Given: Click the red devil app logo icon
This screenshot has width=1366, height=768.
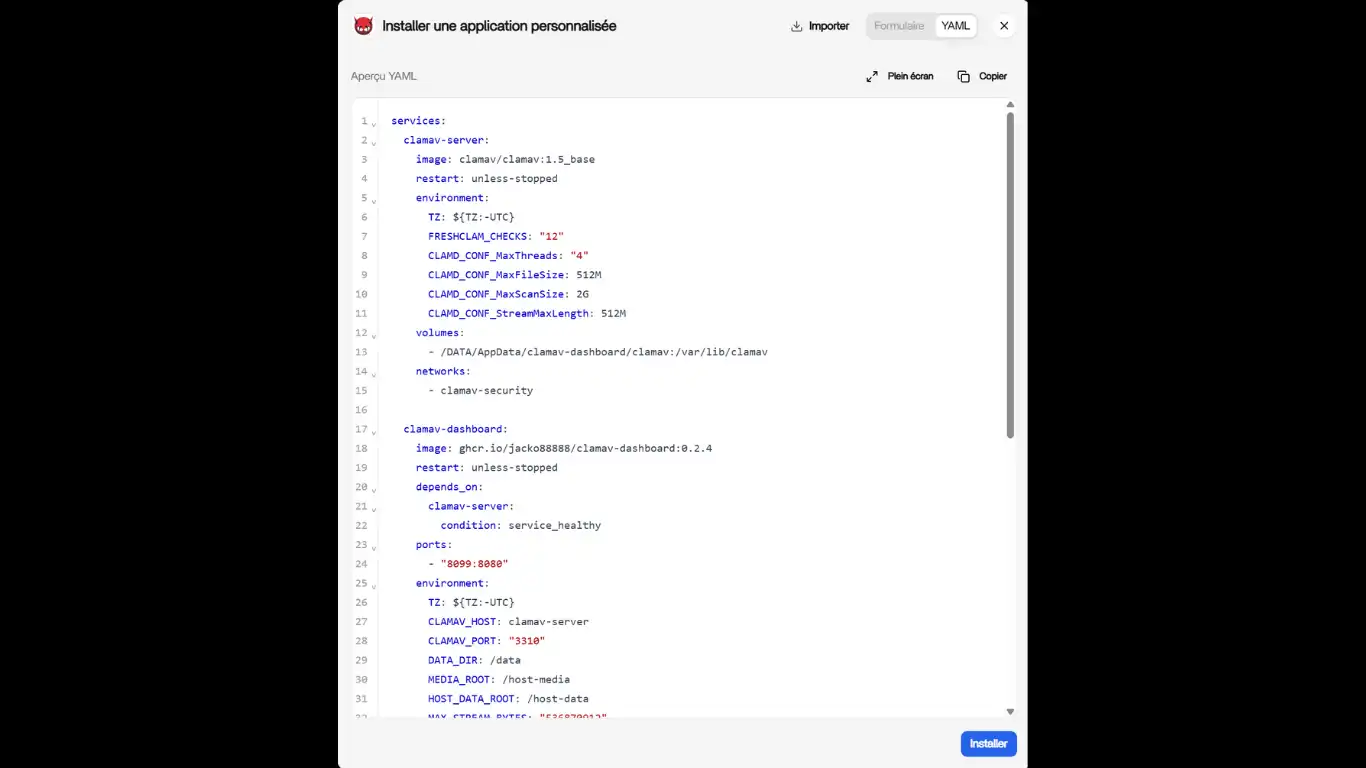Looking at the screenshot, I should tap(363, 26).
